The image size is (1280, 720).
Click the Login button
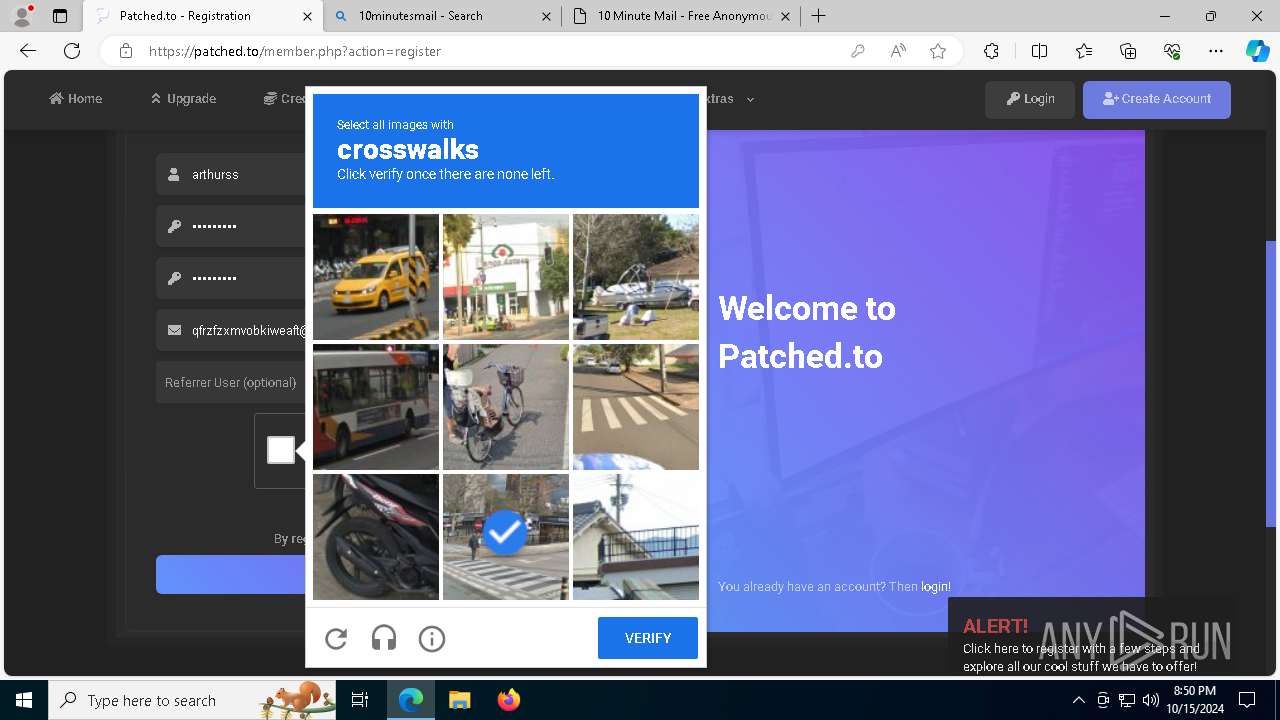(1030, 99)
